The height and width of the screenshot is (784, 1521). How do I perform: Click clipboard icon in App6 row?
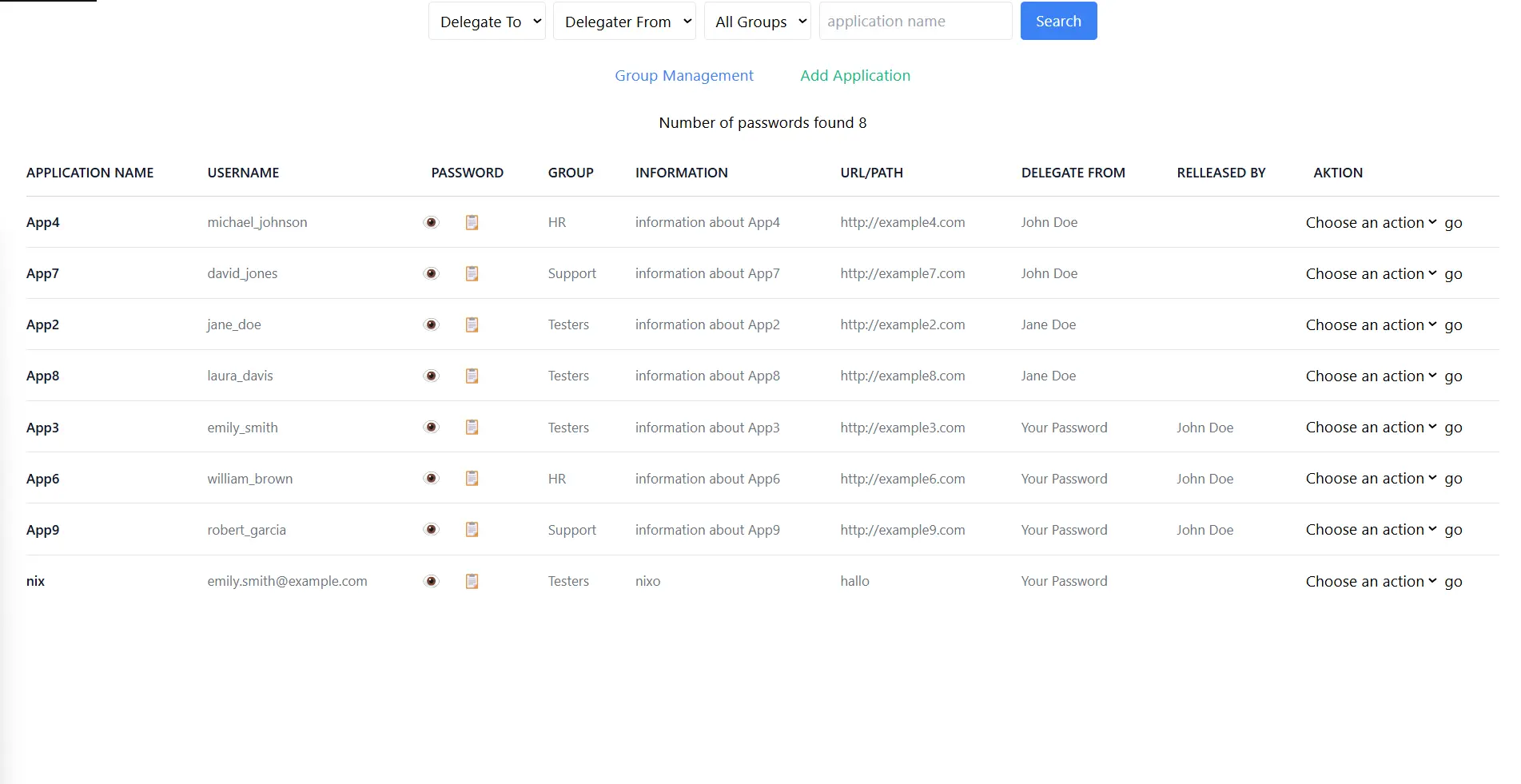coord(472,478)
